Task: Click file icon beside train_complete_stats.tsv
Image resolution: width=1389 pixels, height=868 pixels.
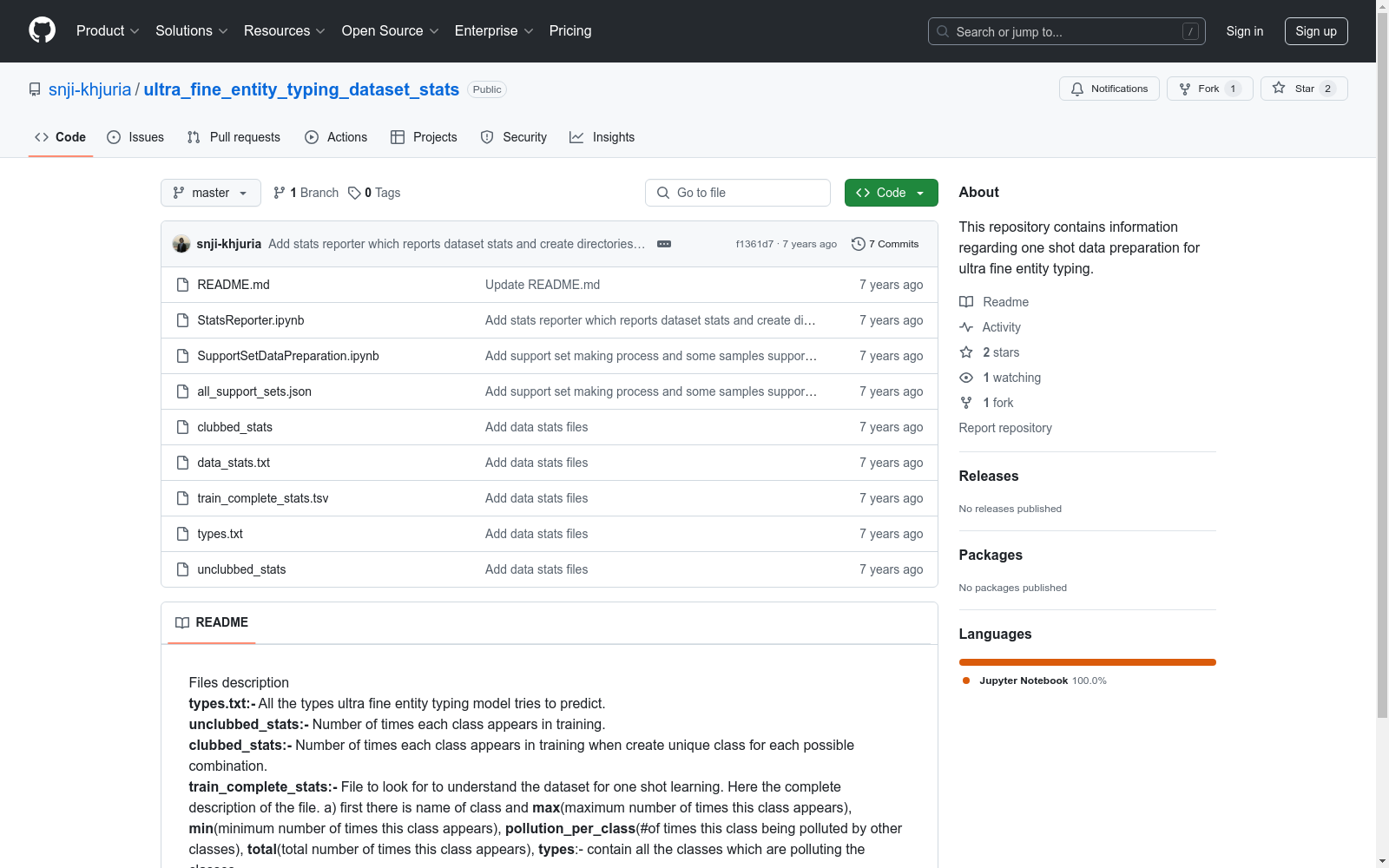Action: (182, 498)
